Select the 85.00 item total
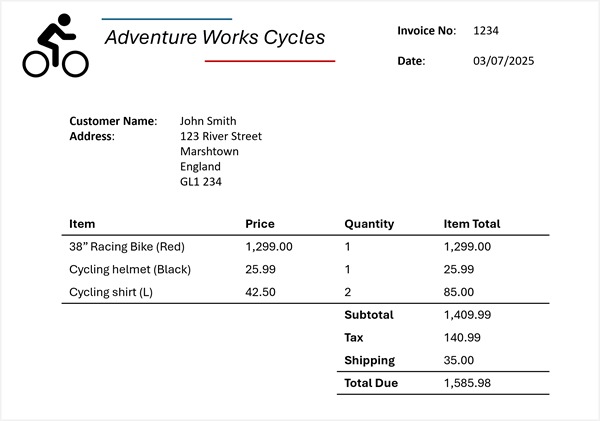Viewport: 600px width, 421px height. [x=459, y=292]
